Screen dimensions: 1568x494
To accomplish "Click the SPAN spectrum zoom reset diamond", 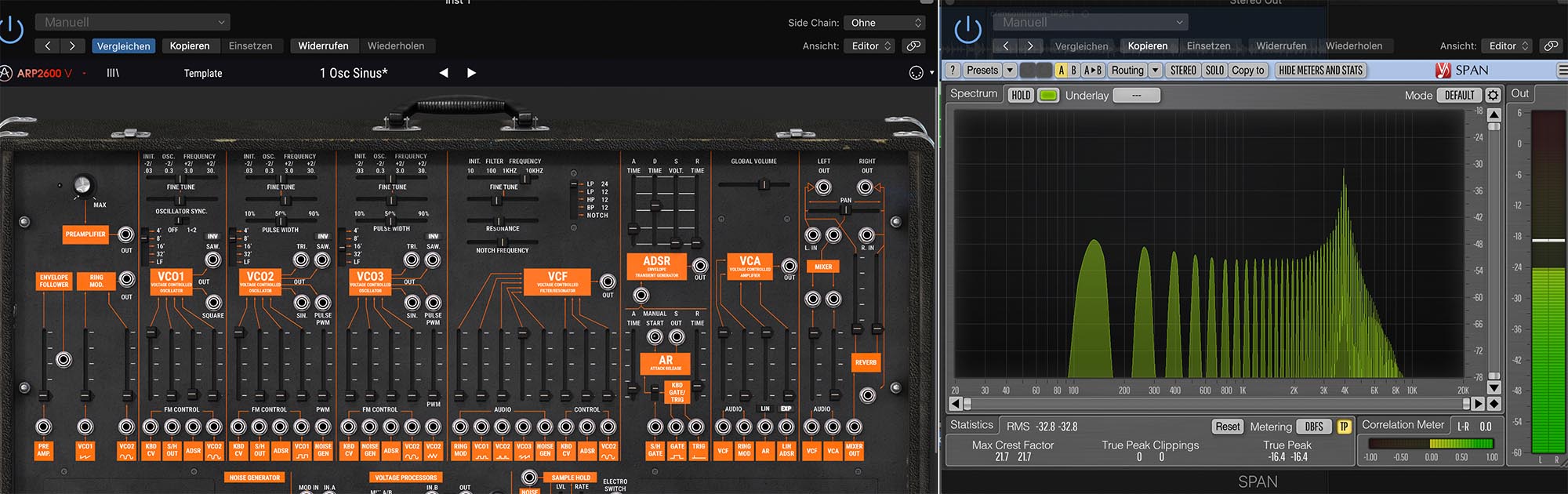I will point(1494,404).
